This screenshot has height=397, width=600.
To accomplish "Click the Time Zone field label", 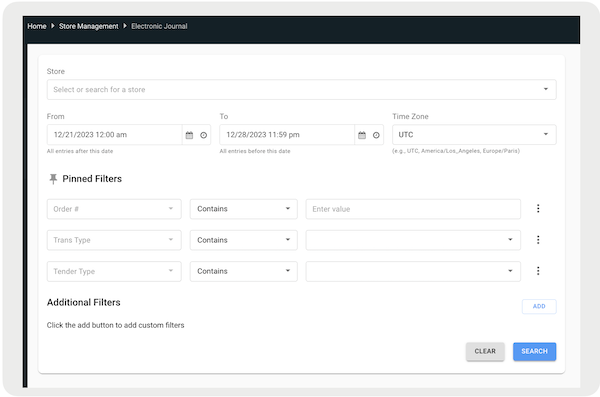I will pos(410,116).
